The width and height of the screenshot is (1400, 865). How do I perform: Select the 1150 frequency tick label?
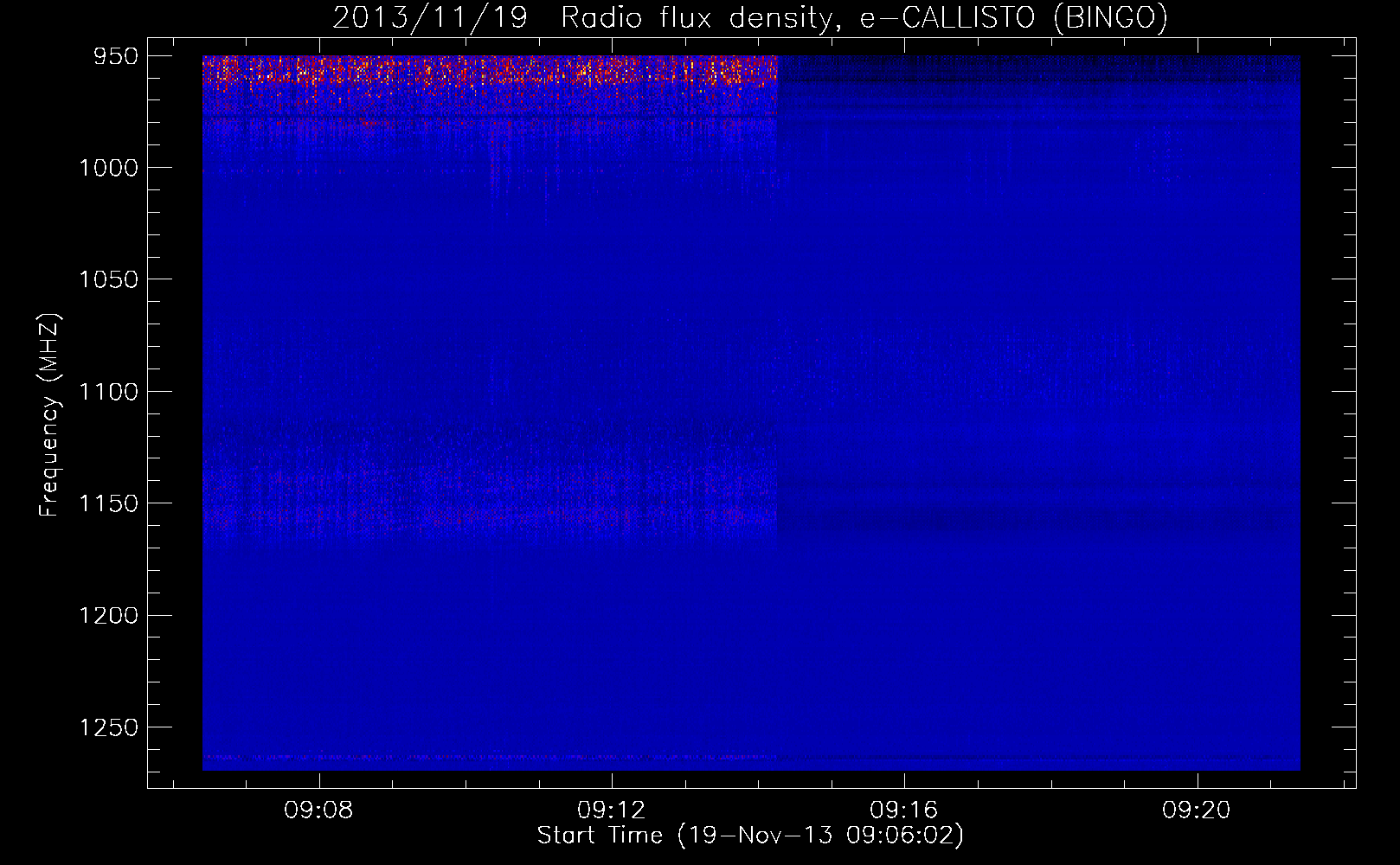tap(108, 503)
